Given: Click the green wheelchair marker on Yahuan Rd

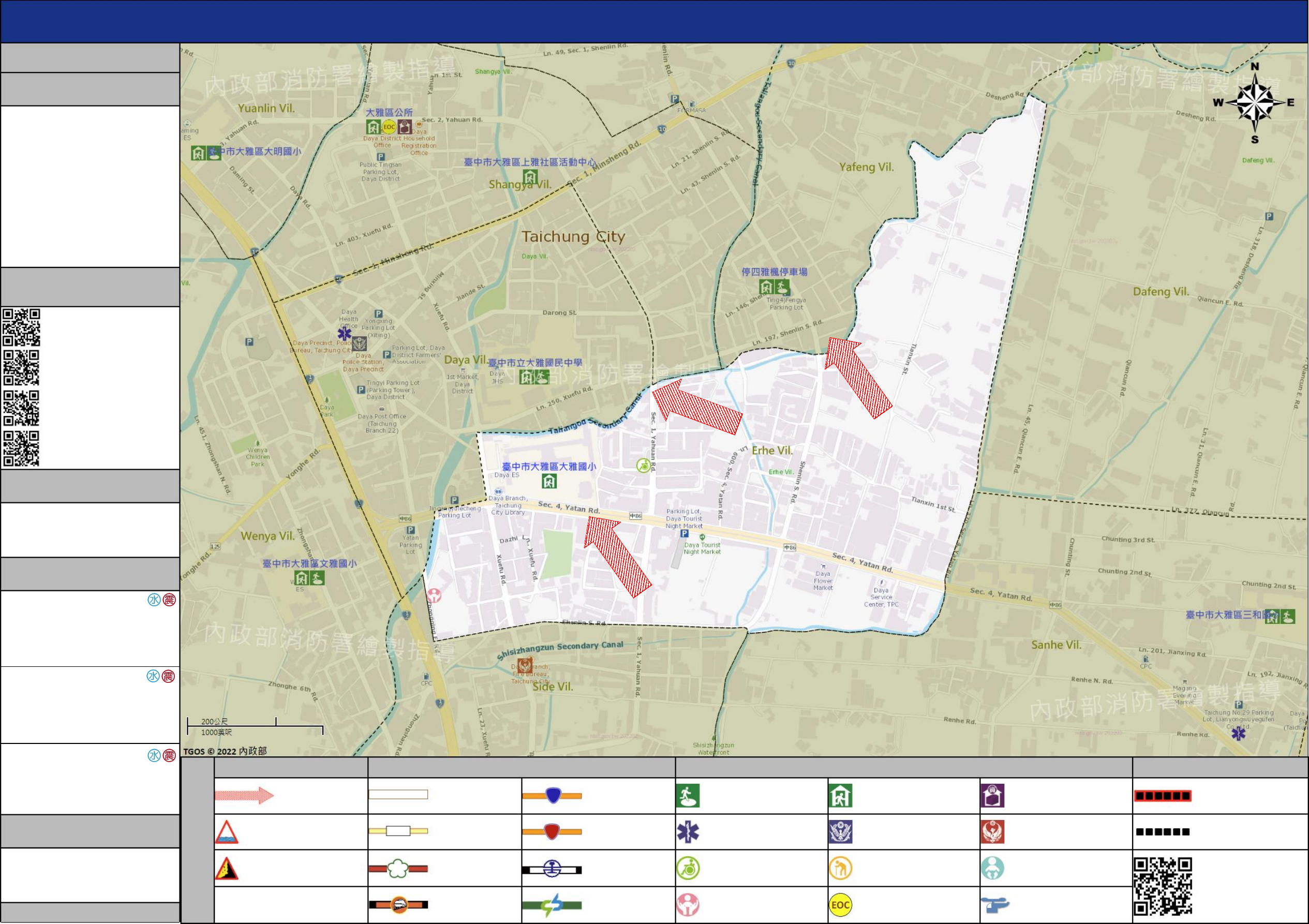Looking at the screenshot, I should point(643,466).
